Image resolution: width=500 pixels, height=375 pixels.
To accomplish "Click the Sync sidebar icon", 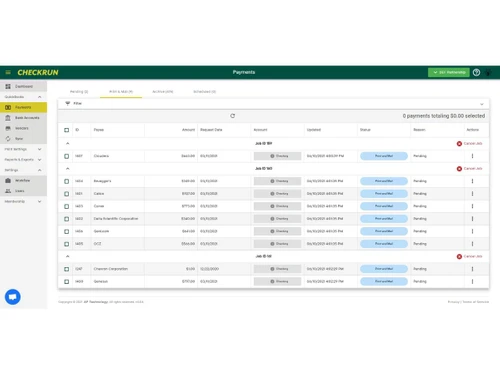I will [8, 139].
